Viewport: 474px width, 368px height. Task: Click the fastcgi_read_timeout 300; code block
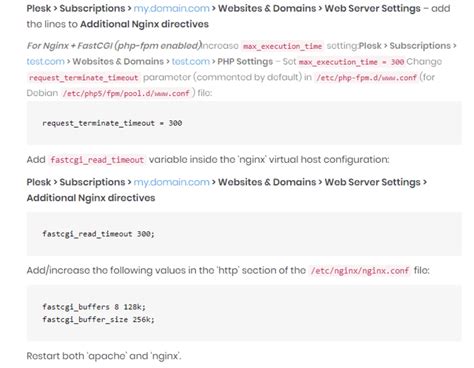[x=244, y=234]
